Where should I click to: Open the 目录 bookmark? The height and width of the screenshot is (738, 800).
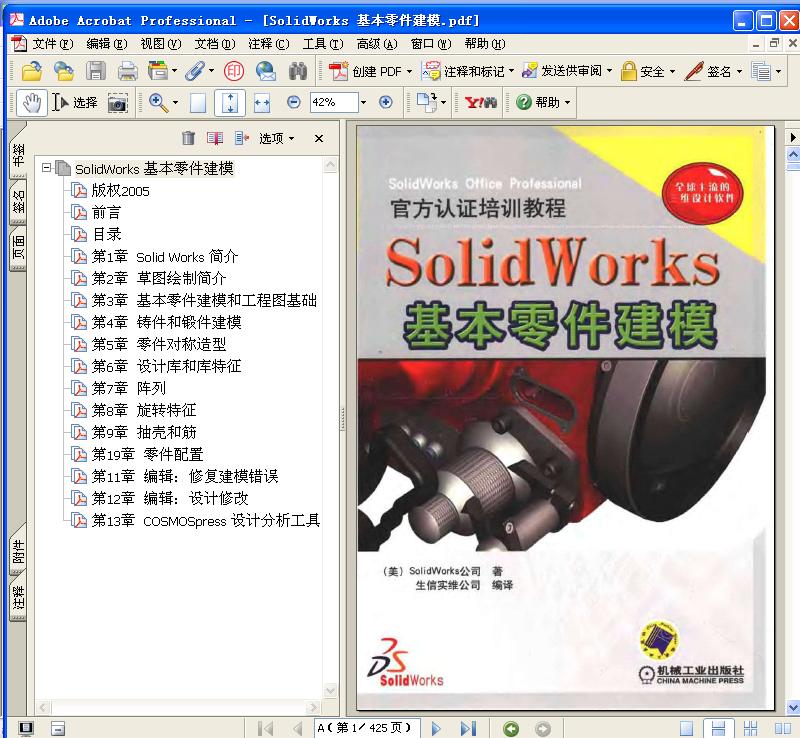point(107,234)
